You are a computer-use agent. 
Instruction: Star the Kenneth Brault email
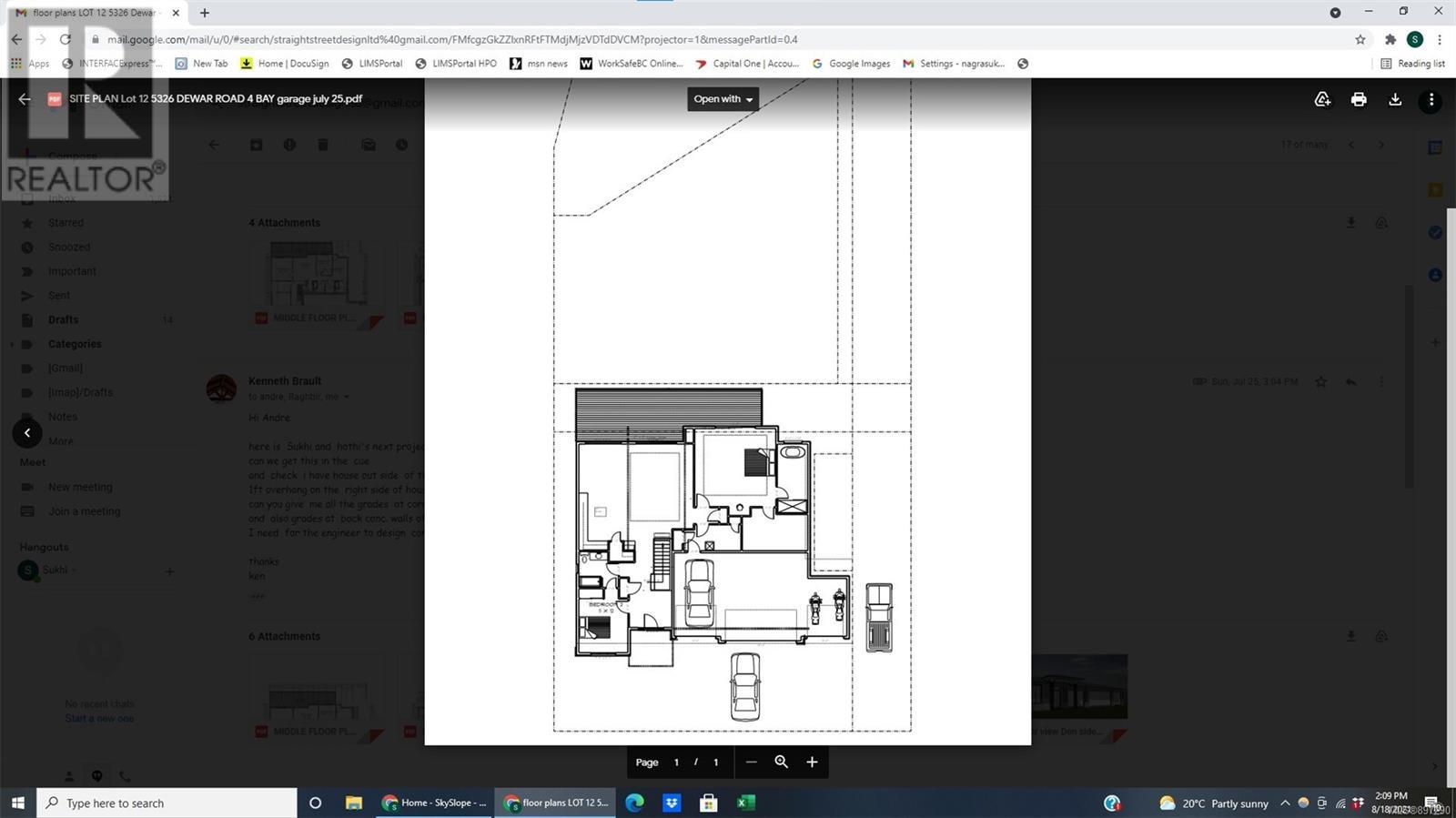coord(1321,382)
